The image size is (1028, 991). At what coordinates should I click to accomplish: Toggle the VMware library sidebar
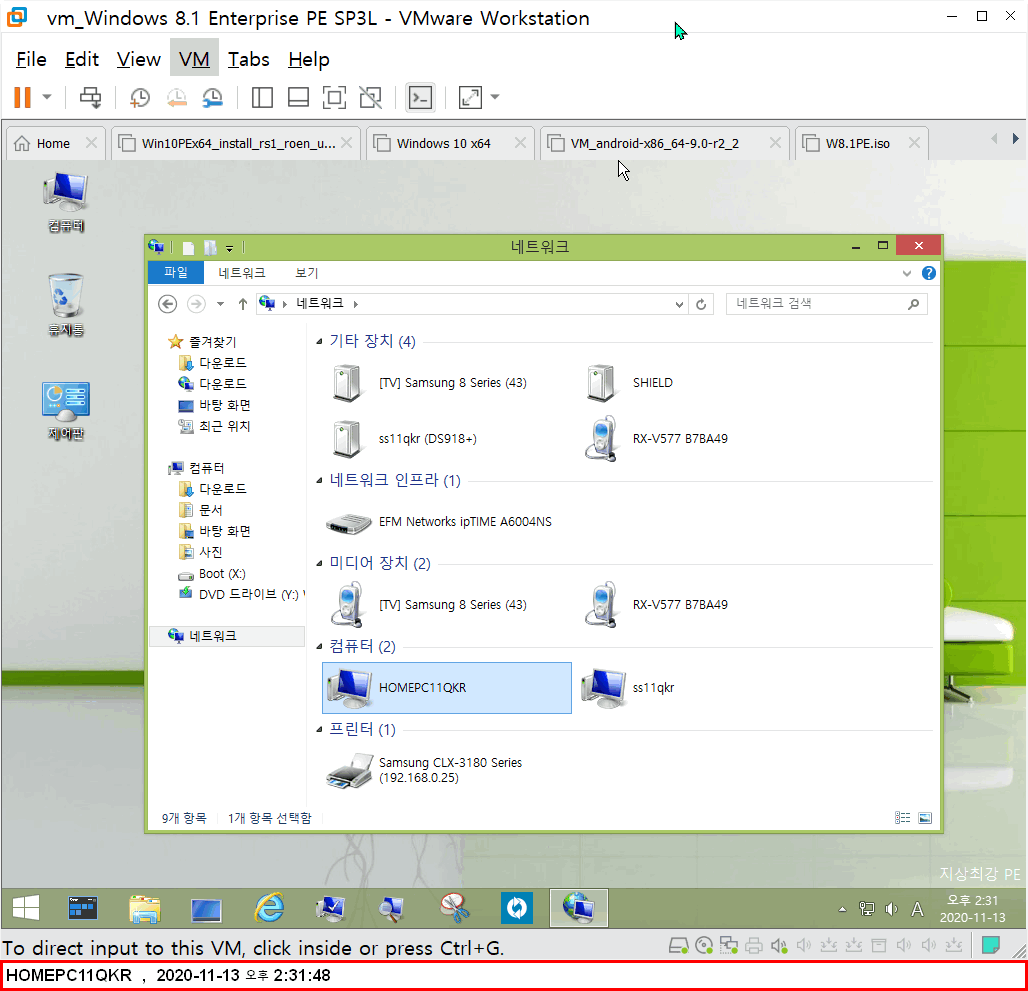click(262, 98)
